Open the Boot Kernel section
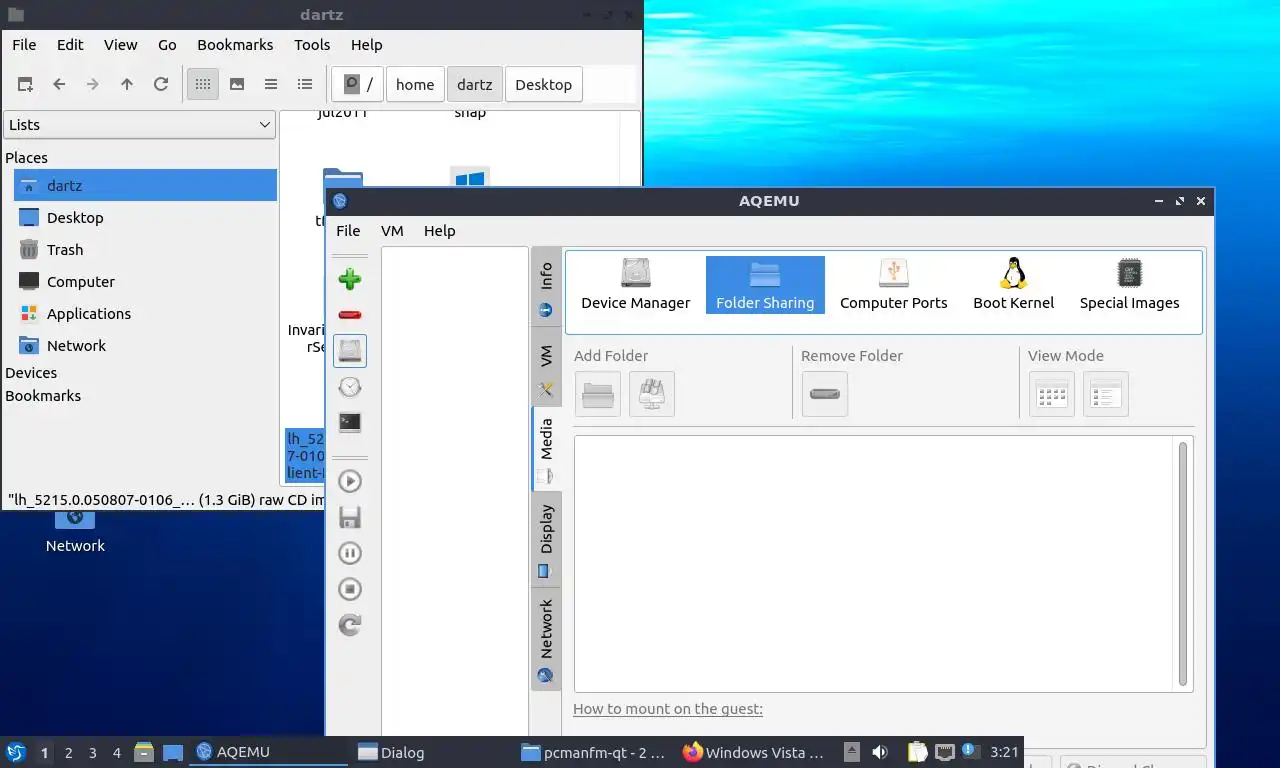1280x768 pixels. [x=1013, y=284]
